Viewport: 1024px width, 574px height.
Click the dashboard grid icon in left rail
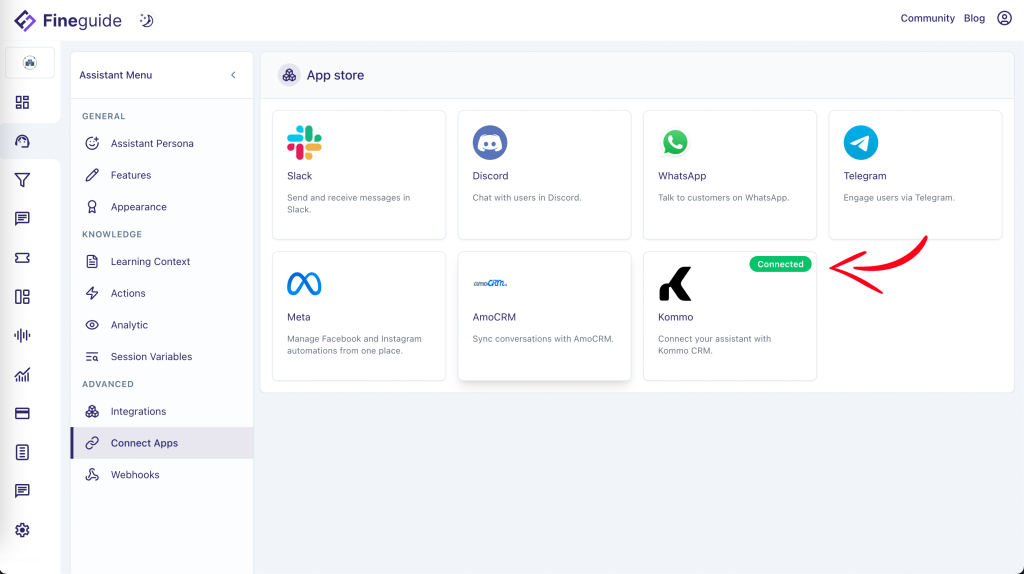pyautogui.click(x=22, y=102)
